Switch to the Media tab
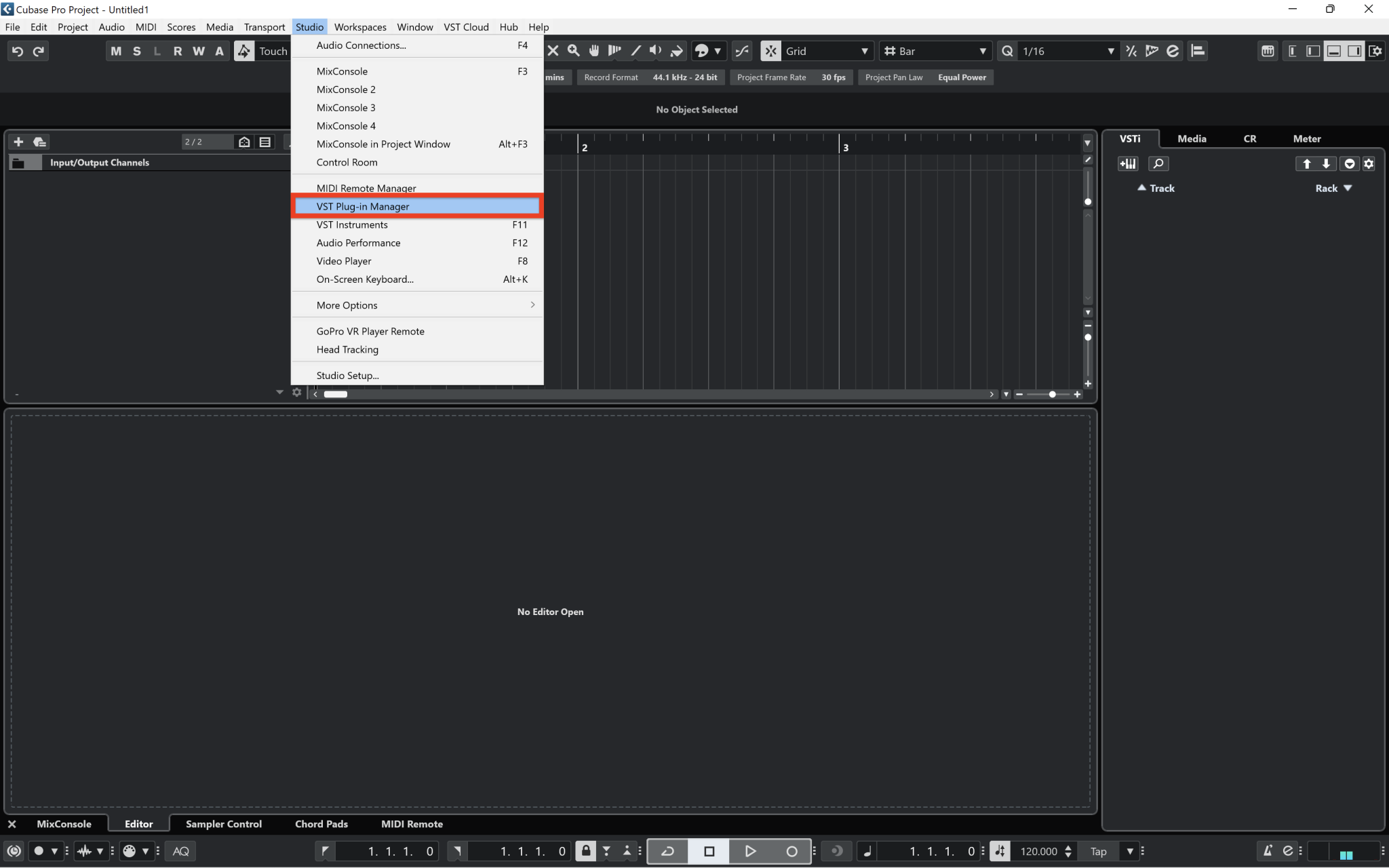The height and width of the screenshot is (868, 1389). pos(1192,138)
